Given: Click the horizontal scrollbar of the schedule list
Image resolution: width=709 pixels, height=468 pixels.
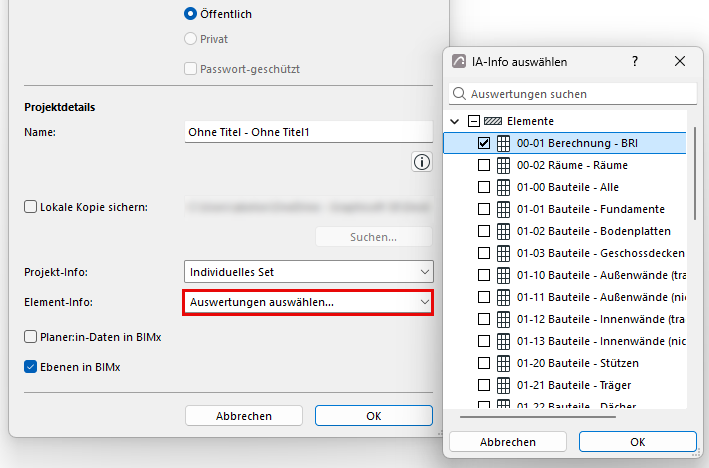Looking at the screenshot, I should 538,416.
